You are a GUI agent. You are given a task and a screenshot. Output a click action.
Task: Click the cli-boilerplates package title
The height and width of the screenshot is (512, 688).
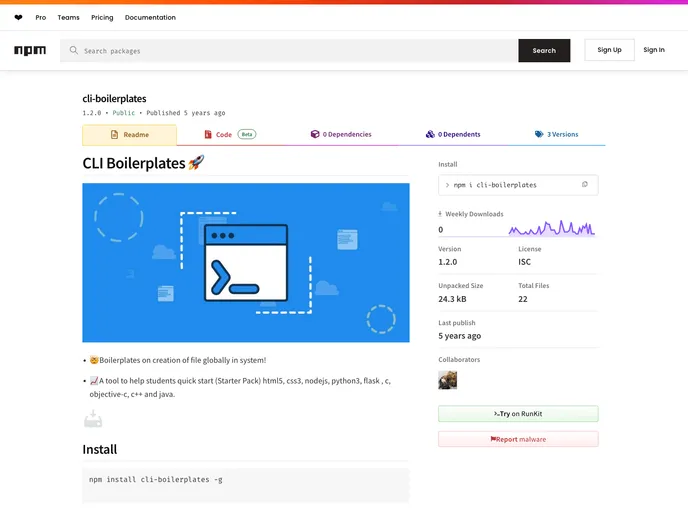[115, 99]
